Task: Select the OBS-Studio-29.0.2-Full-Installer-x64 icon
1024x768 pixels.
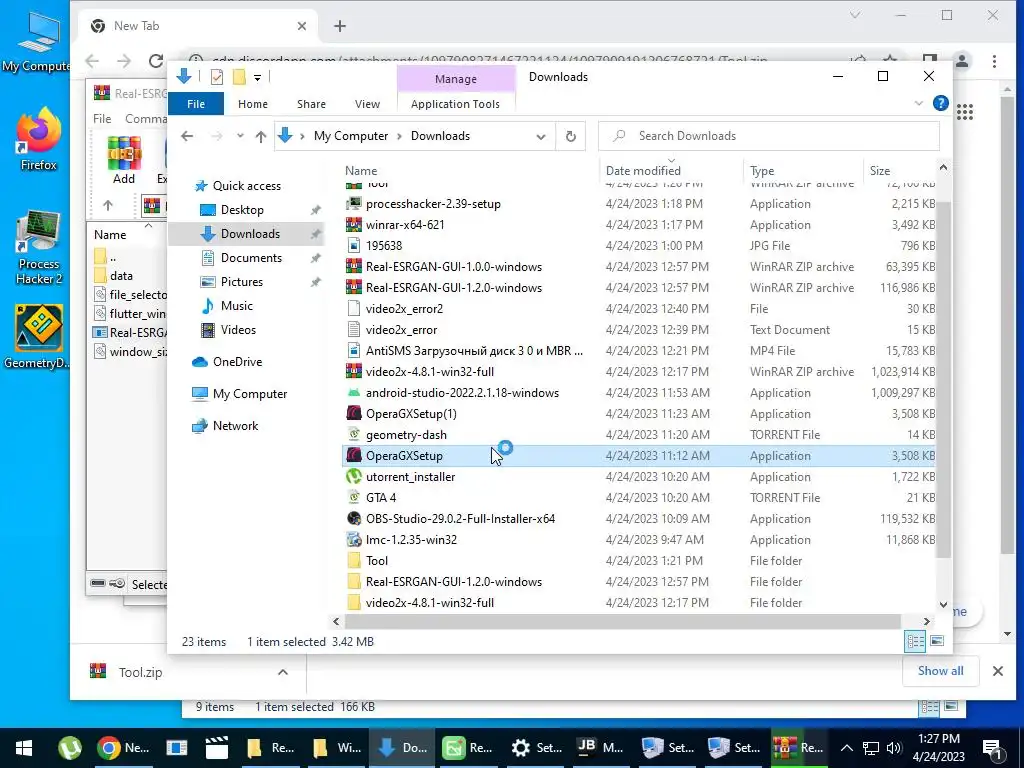Action: 353,519
